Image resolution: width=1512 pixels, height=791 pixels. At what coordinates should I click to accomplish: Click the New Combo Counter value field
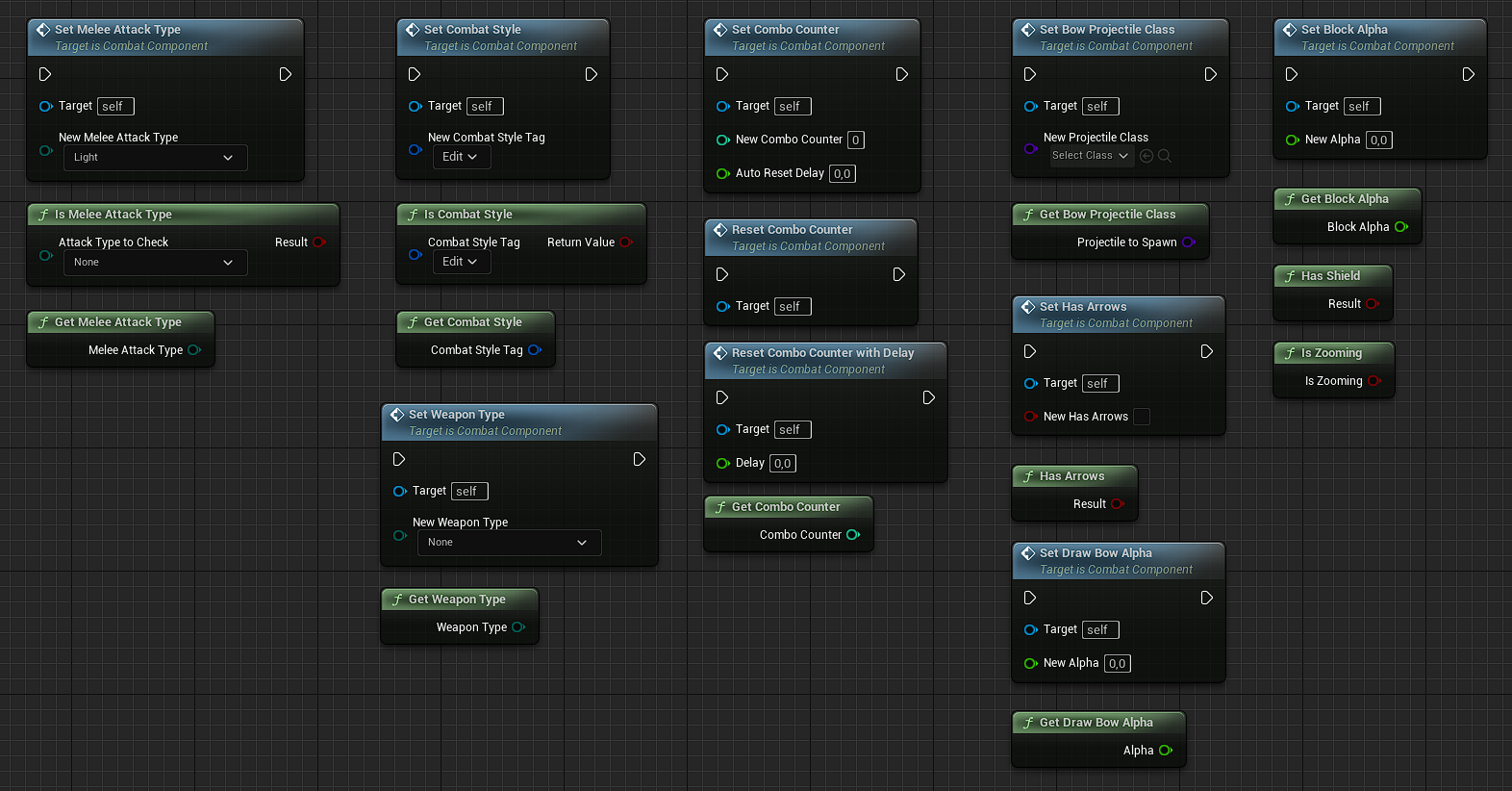coord(855,140)
